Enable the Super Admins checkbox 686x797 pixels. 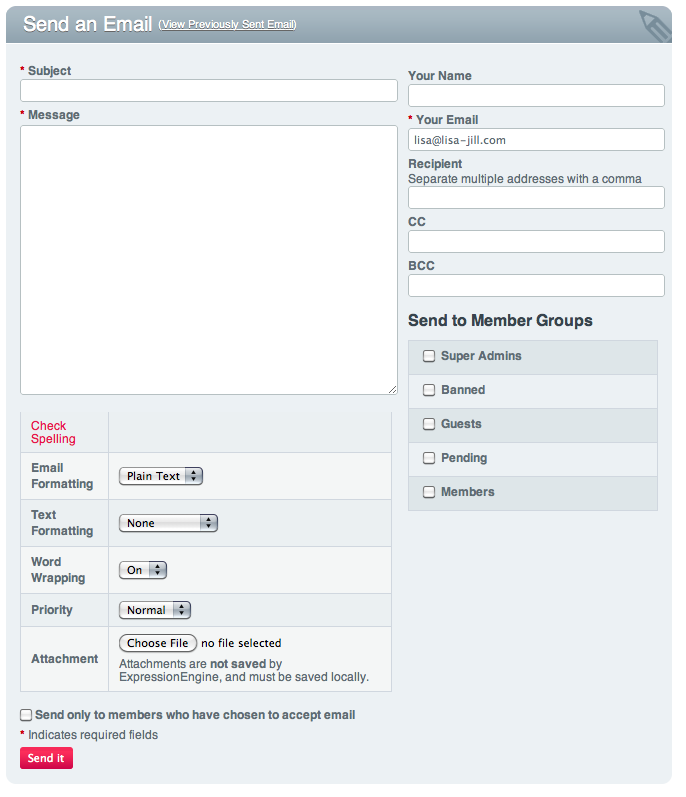429,356
